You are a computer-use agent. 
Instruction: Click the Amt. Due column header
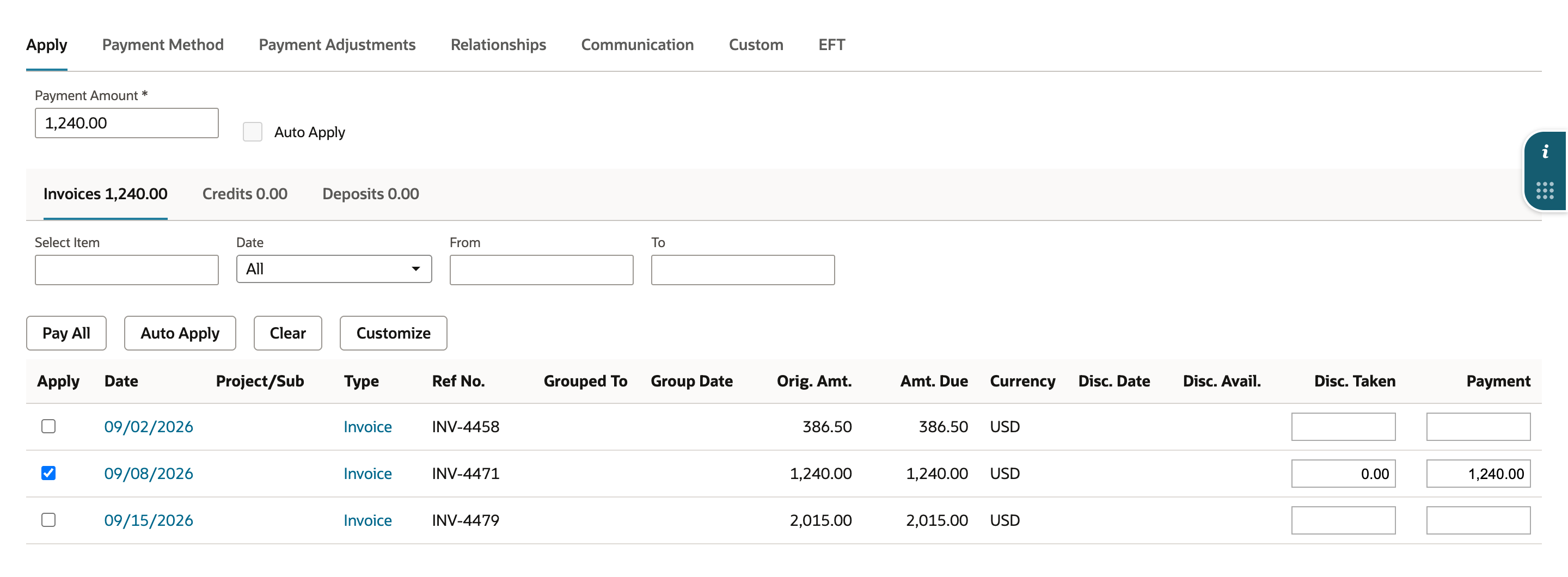coord(934,381)
